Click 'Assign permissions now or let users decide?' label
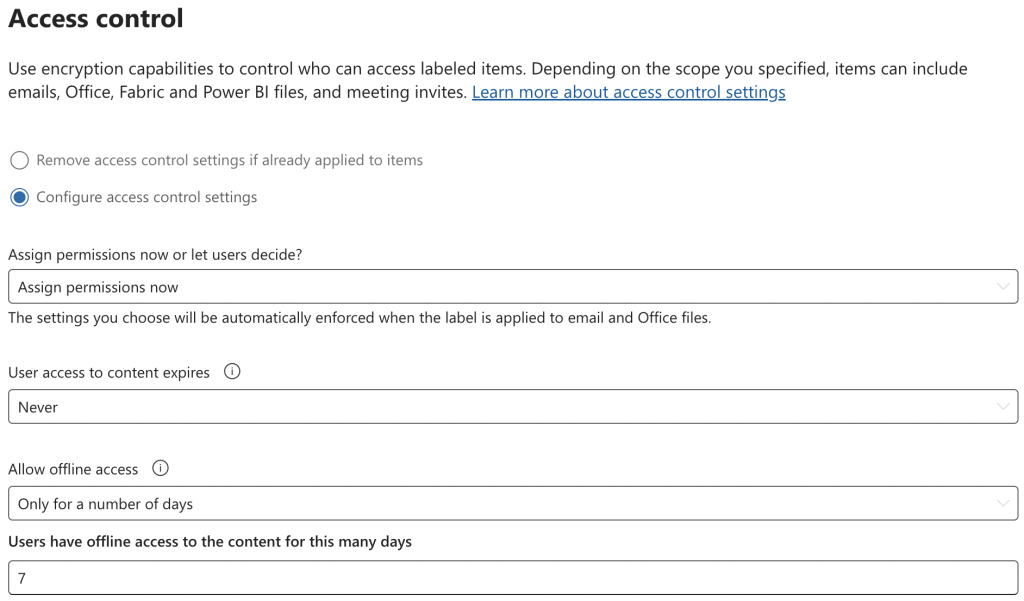The height and width of the screenshot is (601, 1024). pos(155,255)
